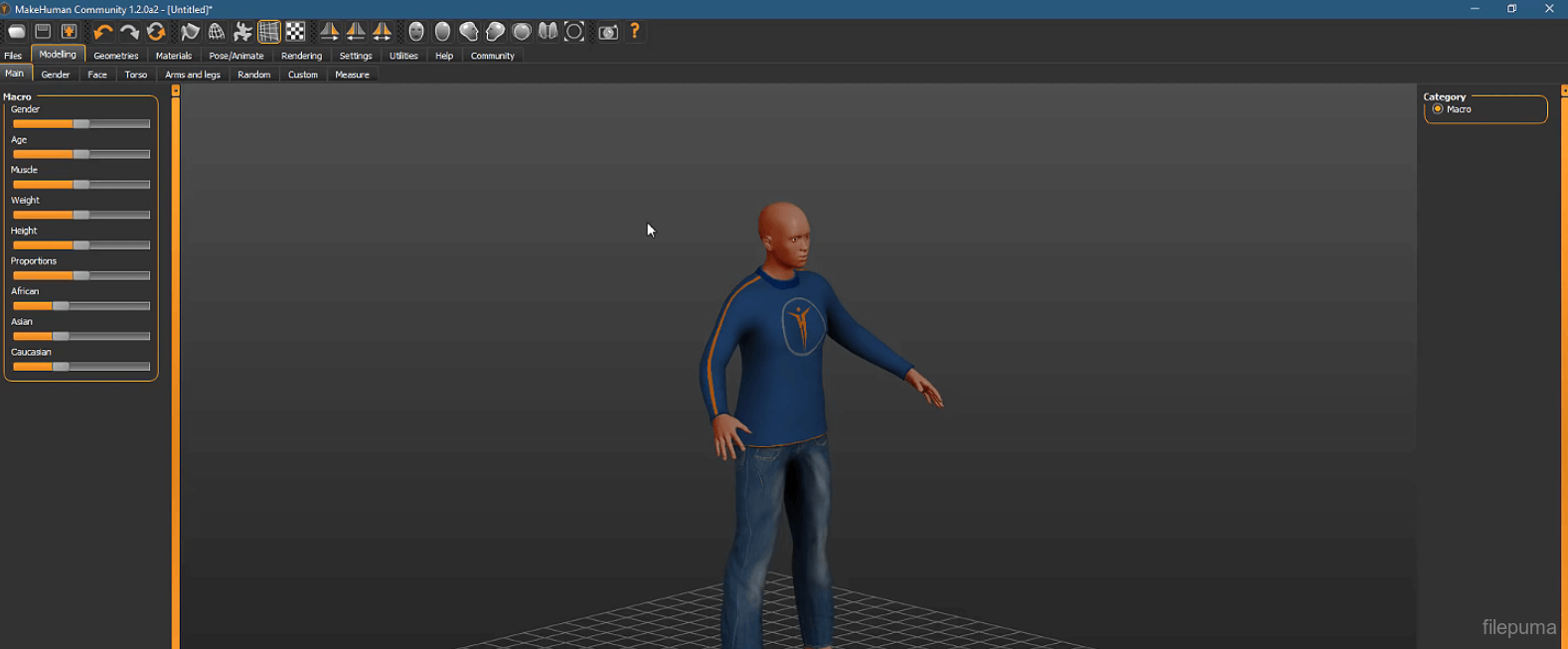Open the Measure subtab
This screenshot has height=649, width=1568.
click(x=352, y=75)
